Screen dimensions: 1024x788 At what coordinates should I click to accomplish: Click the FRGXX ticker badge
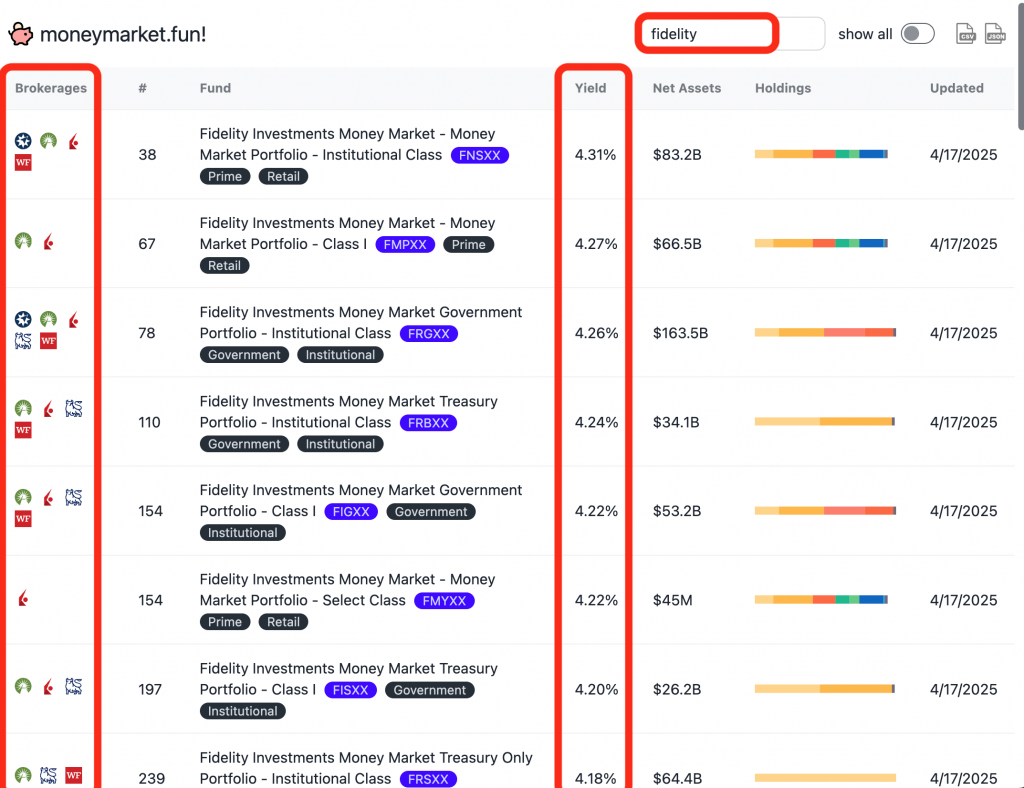tap(428, 333)
